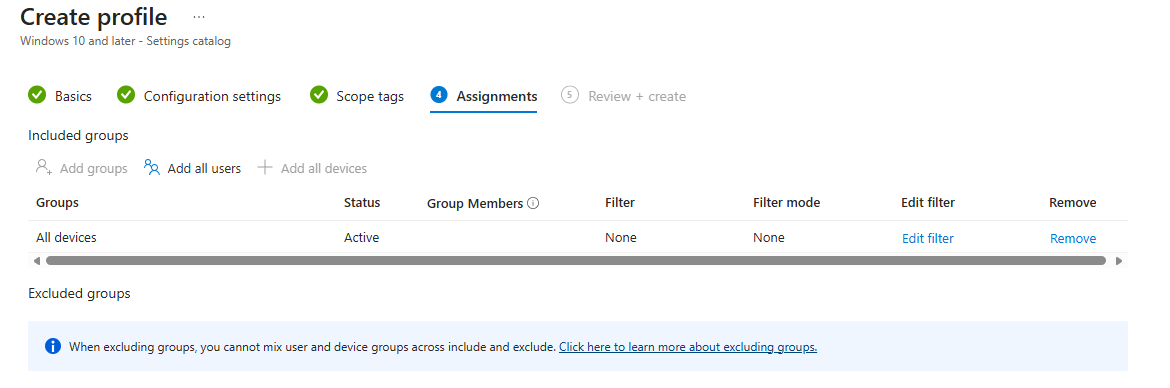Click the Group Members info icon

click(533, 203)
